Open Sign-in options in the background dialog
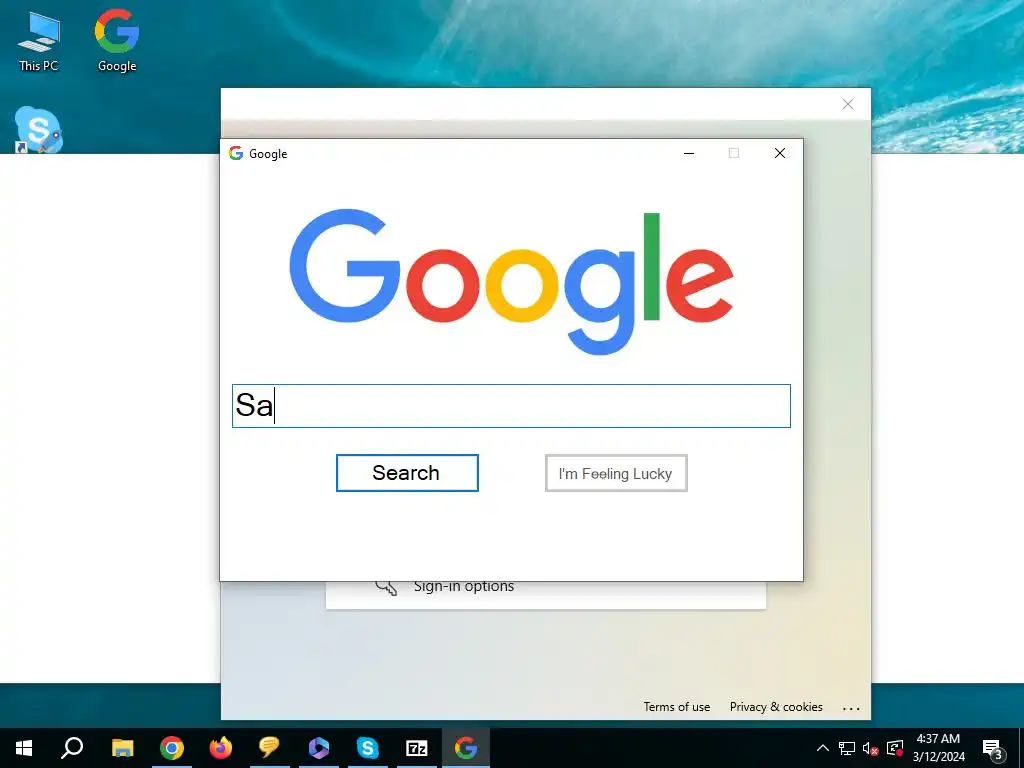 464,586
